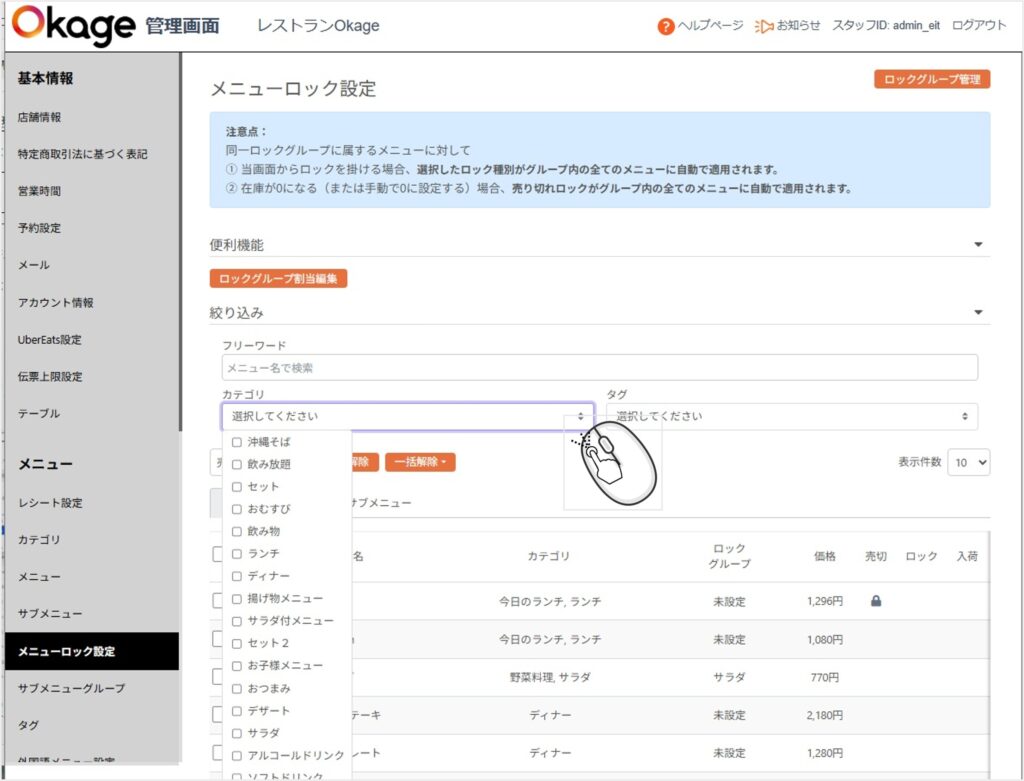Change the 表示件数 display count dropdown
This screenshot has width=1024, height=781.
(x=968, y=462)
